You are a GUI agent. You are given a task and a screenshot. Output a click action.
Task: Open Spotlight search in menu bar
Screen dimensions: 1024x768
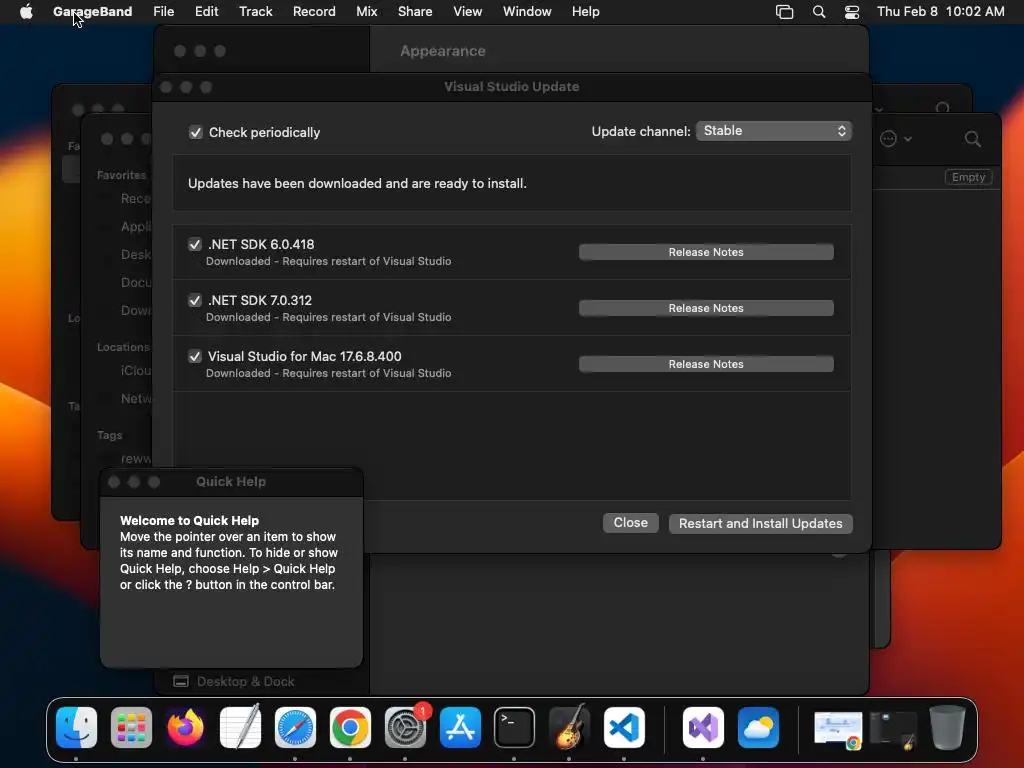point(819,11)
